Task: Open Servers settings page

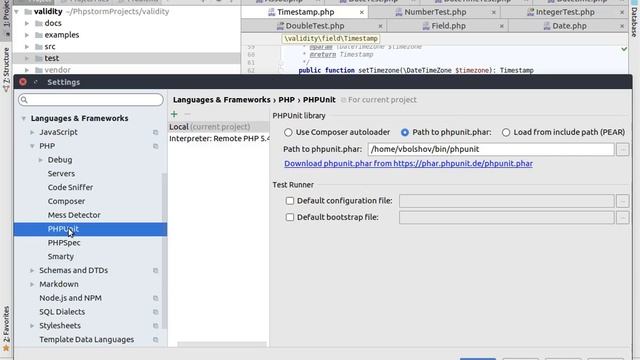Action: click(61, 173)
